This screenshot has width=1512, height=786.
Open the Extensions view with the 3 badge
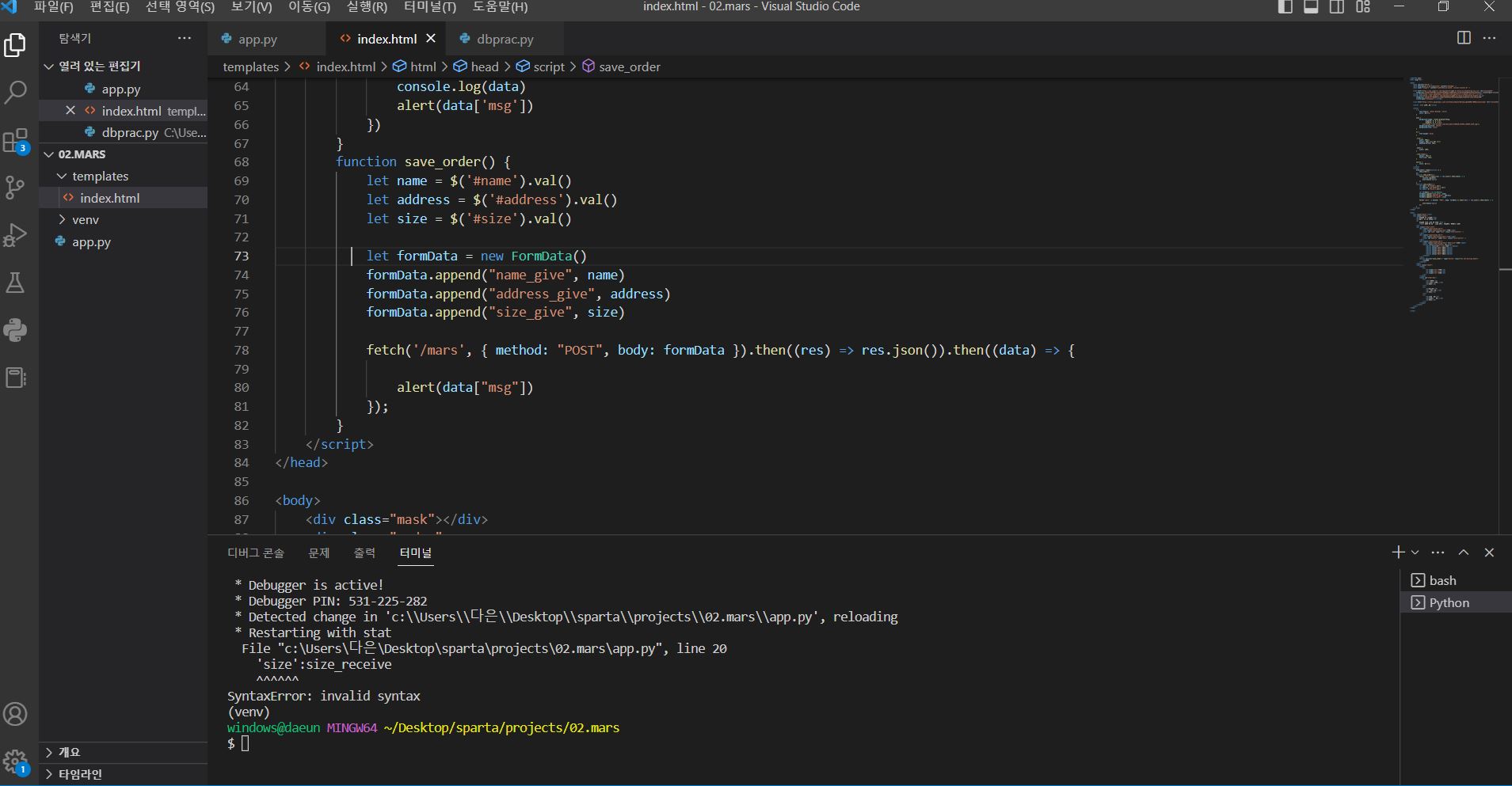(15, 141)
